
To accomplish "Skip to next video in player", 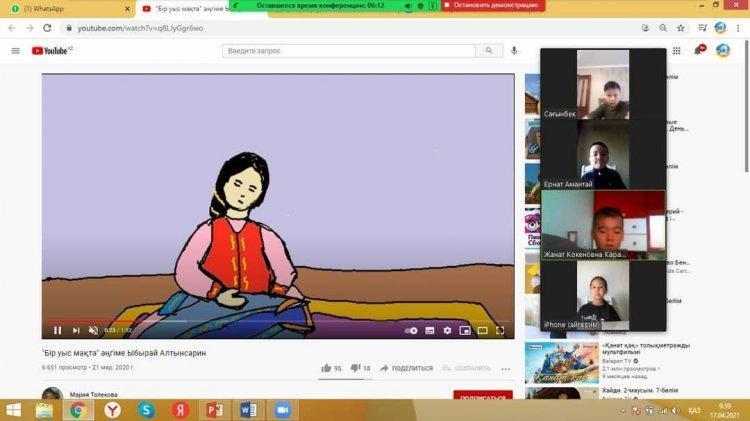I will (76, 330).
